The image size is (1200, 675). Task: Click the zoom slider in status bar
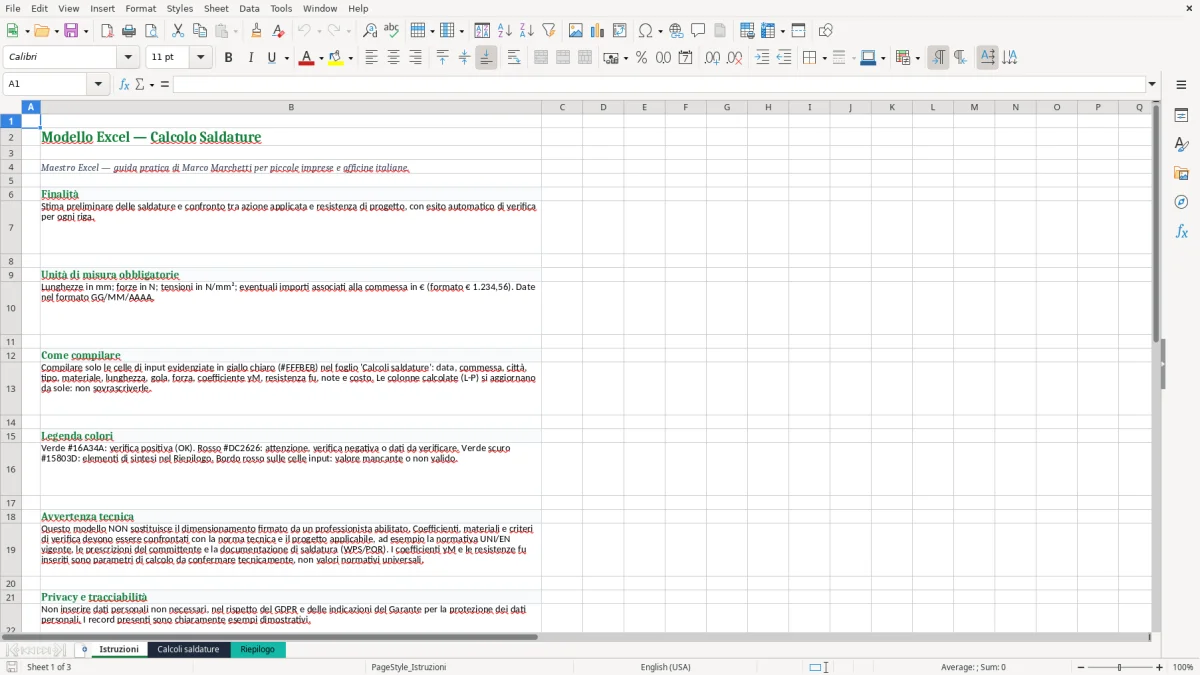pos(1119,667)
